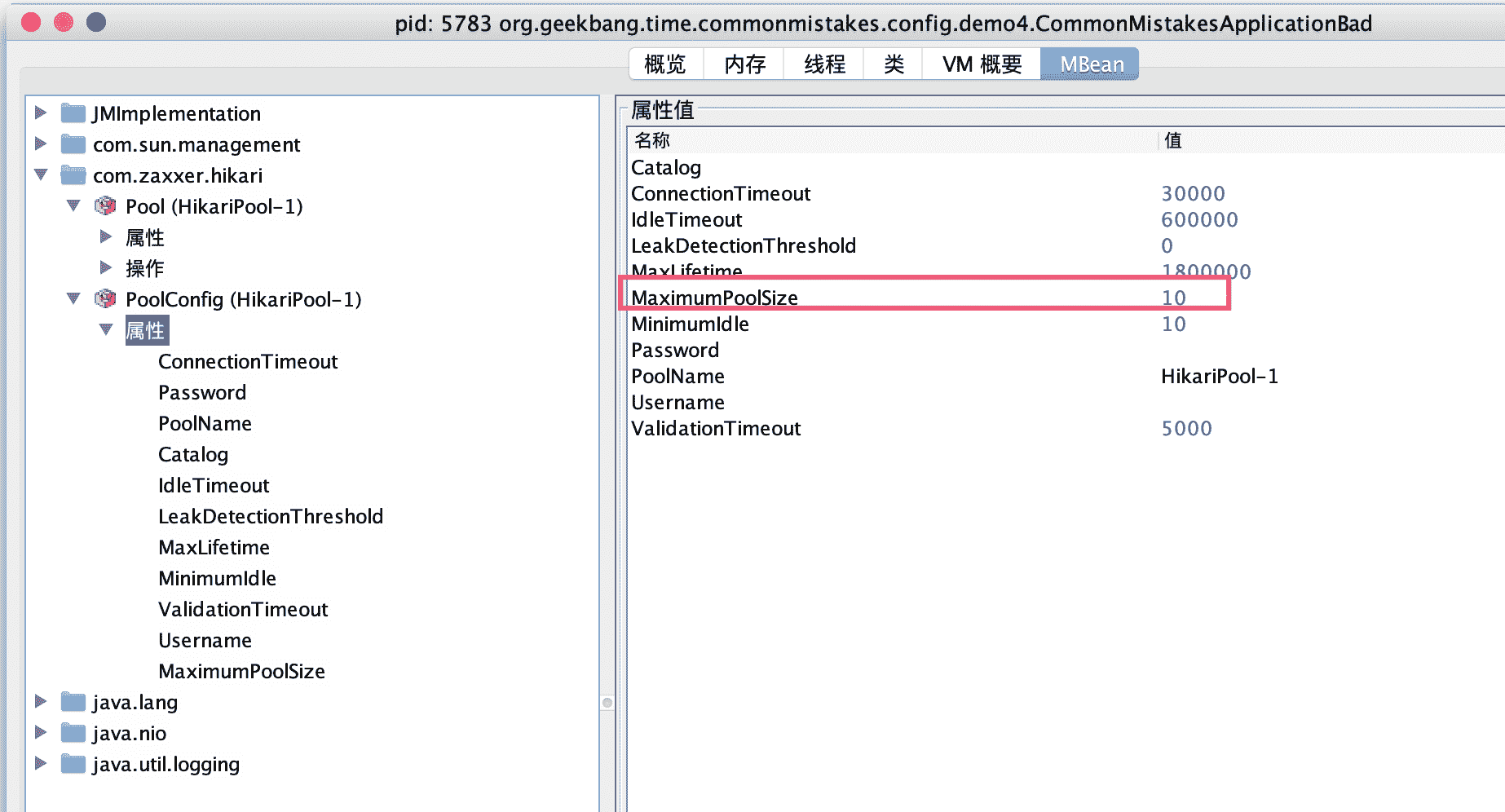
Task: Click the LeakDetectionThreshold name in the table
Action: [x=744, y=245]
